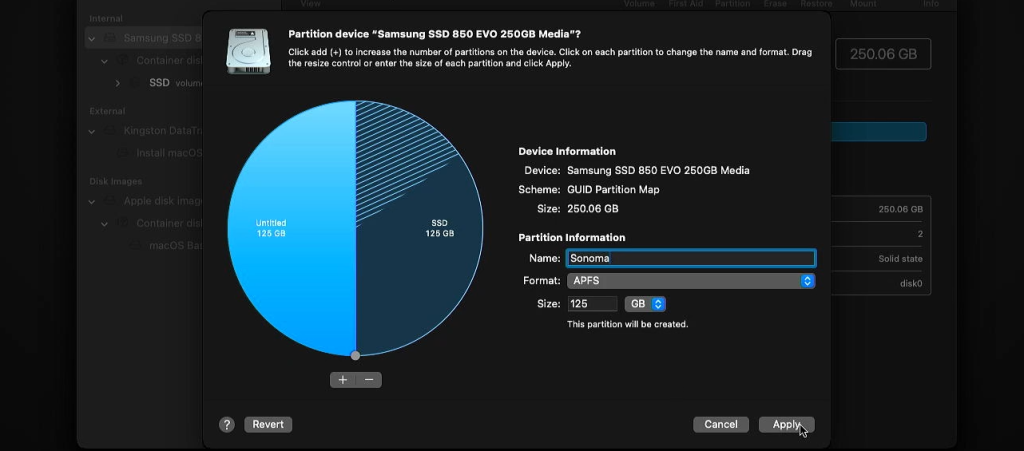Click the 'Solid state' type value
Image resolution: width=1024 pixels, height=451 pixels.
900,258
